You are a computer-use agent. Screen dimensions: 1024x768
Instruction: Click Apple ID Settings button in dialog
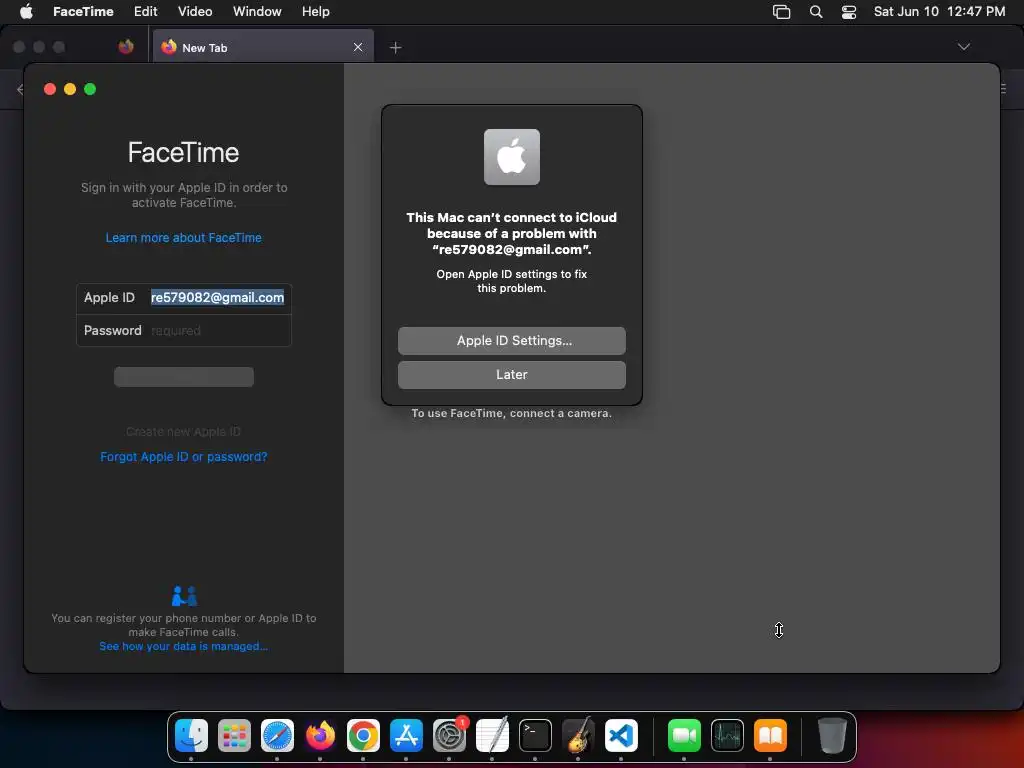(x=511, y=341)
